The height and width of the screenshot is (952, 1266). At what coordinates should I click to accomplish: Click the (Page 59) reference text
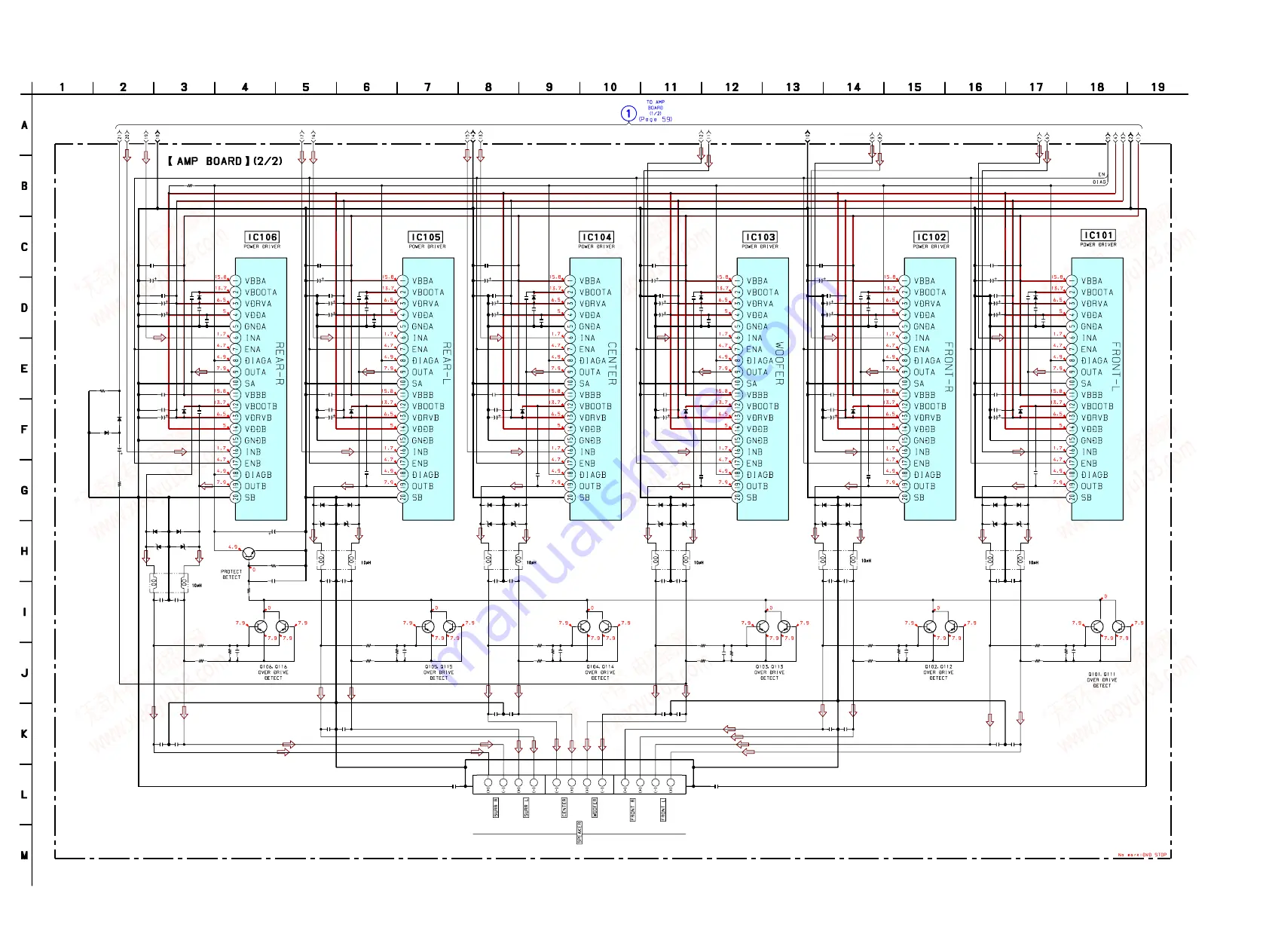[x=655, y=119]
